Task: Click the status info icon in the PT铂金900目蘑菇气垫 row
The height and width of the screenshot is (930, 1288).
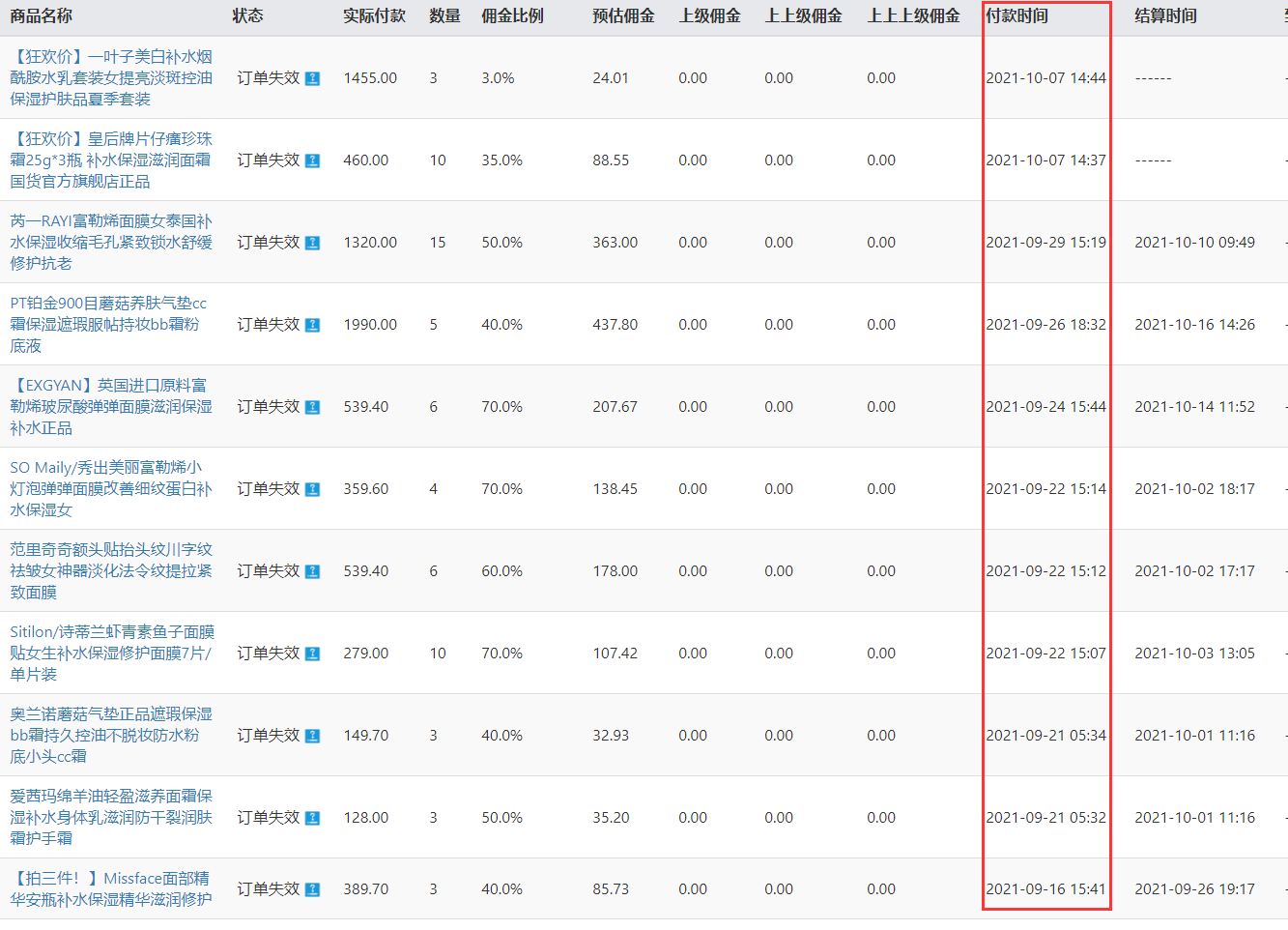Action: (312, 325)
